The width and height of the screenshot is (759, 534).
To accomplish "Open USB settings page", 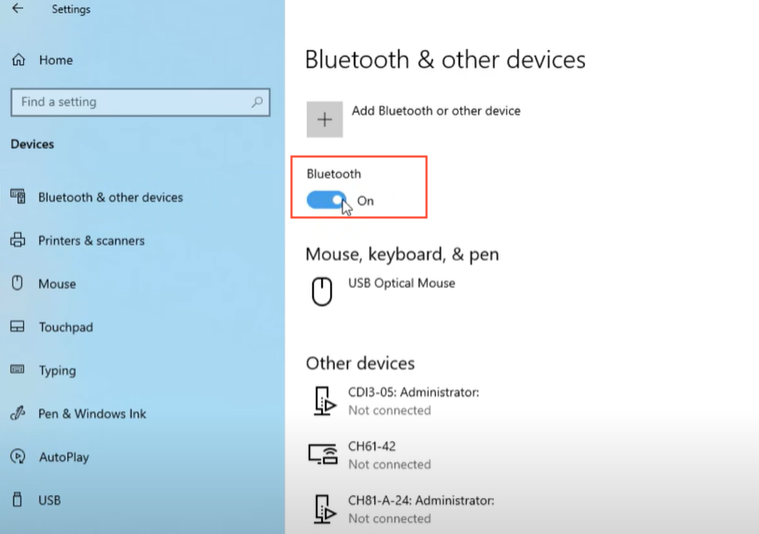I will 50,500.
